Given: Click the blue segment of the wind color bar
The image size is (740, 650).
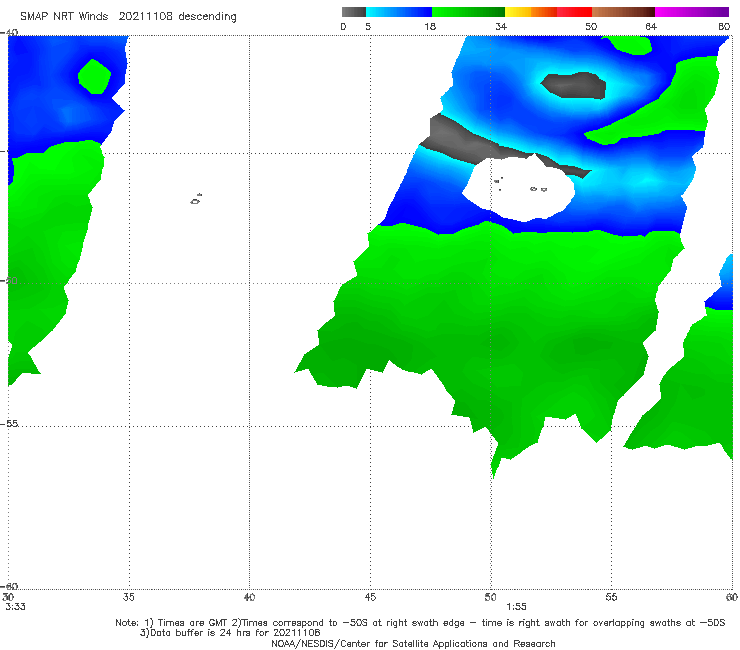Looking at the screenshot, I should pyautogui.click(x=399, y=12).
